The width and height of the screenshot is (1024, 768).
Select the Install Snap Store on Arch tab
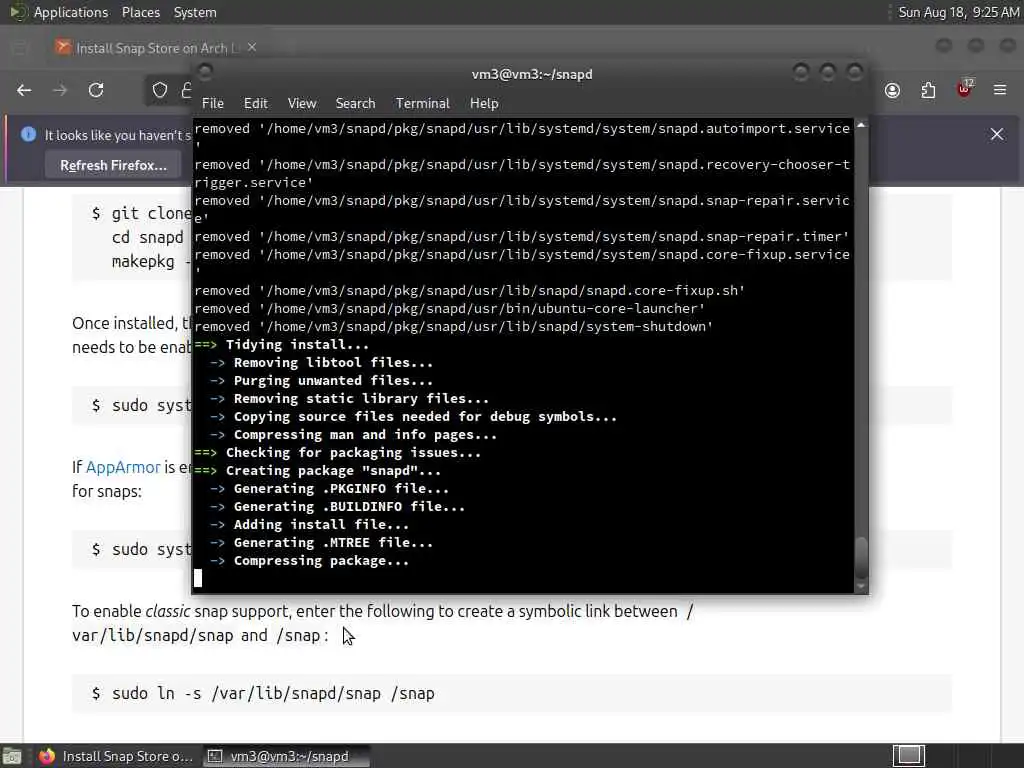click(x=157, y=48)
